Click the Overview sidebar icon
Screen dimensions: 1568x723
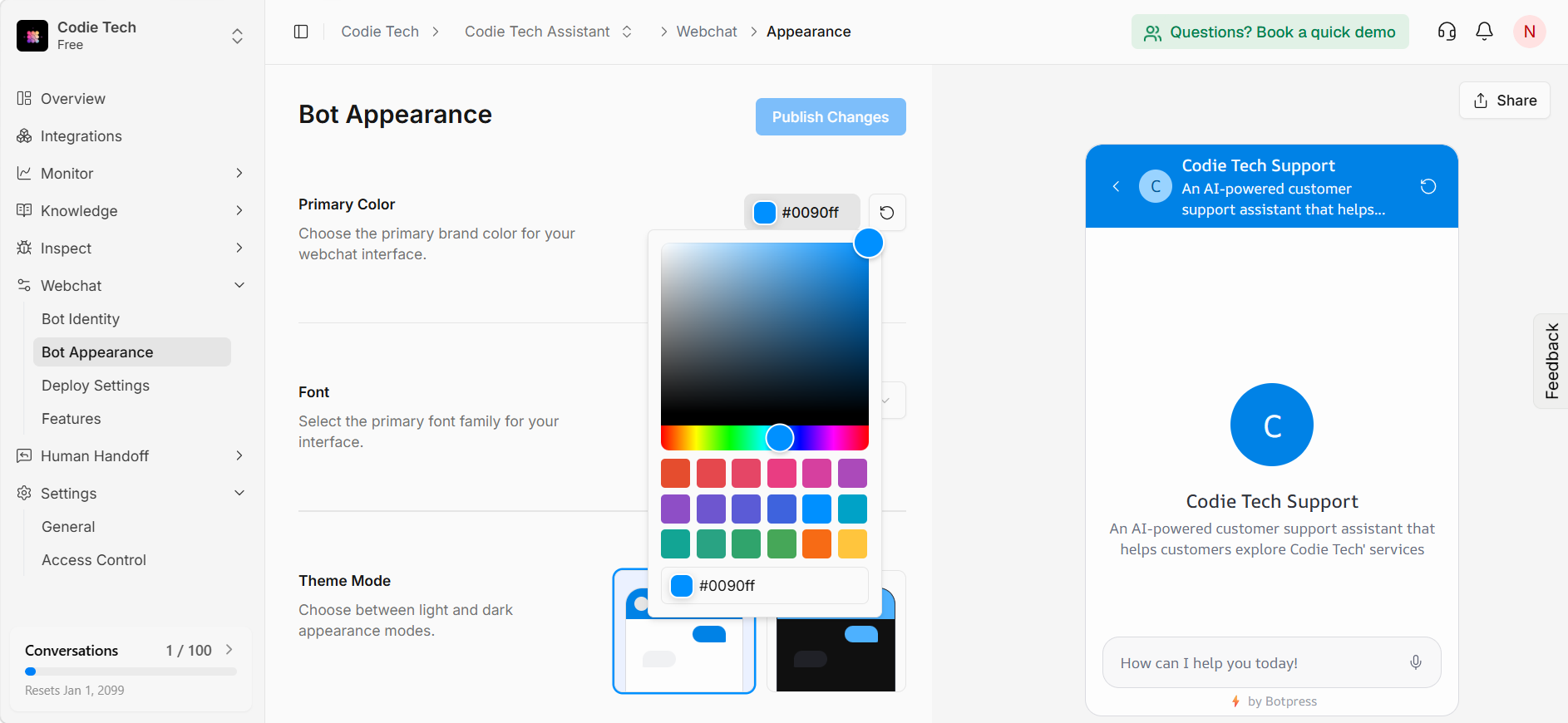pos(24,98)
